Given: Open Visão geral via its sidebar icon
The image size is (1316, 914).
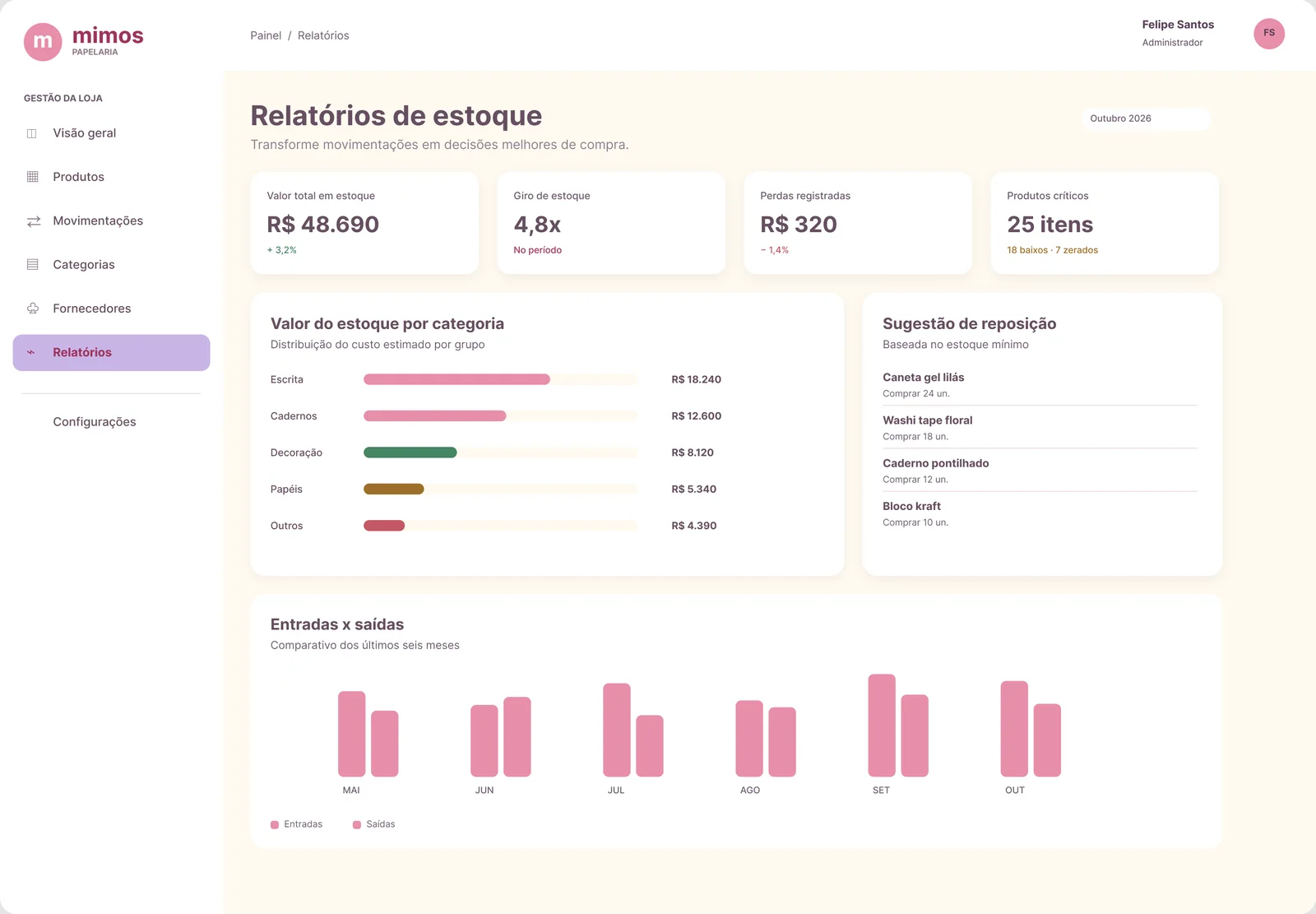Looking at the screenshot, I should coord(32,133).
